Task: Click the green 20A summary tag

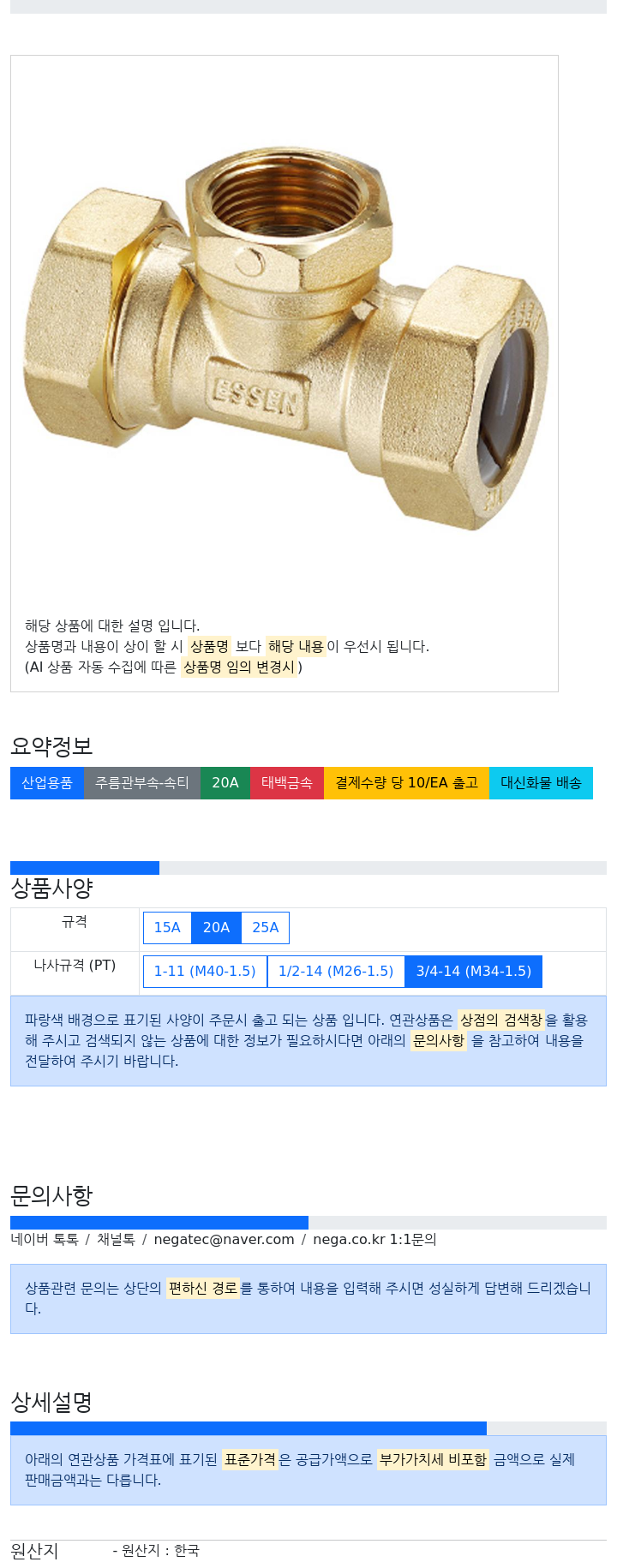Action: click(x=225, y=783)
